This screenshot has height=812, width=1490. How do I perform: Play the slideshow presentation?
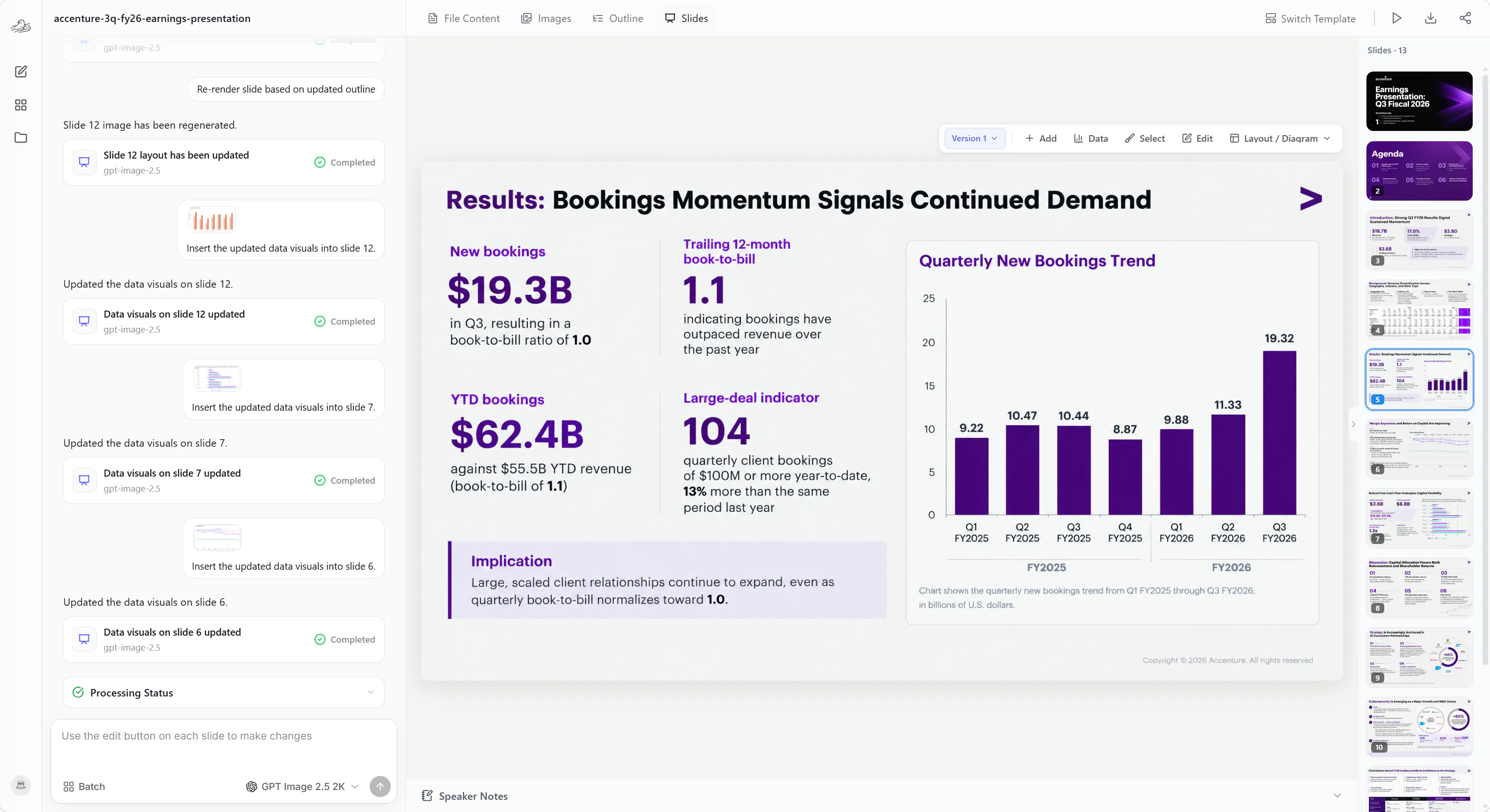(1396, 18)
